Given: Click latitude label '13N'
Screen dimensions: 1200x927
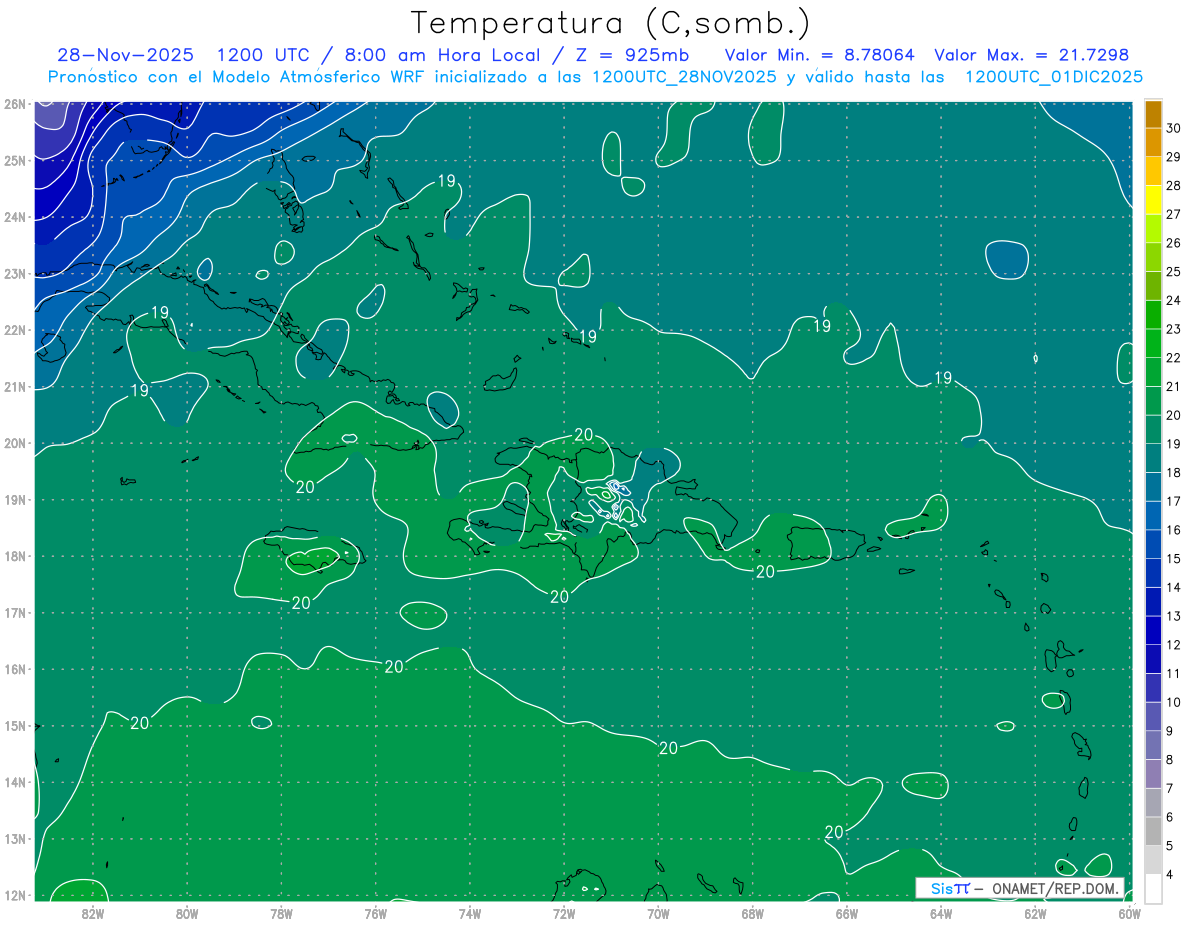Looking at the screenshot, I should (14, 838).
